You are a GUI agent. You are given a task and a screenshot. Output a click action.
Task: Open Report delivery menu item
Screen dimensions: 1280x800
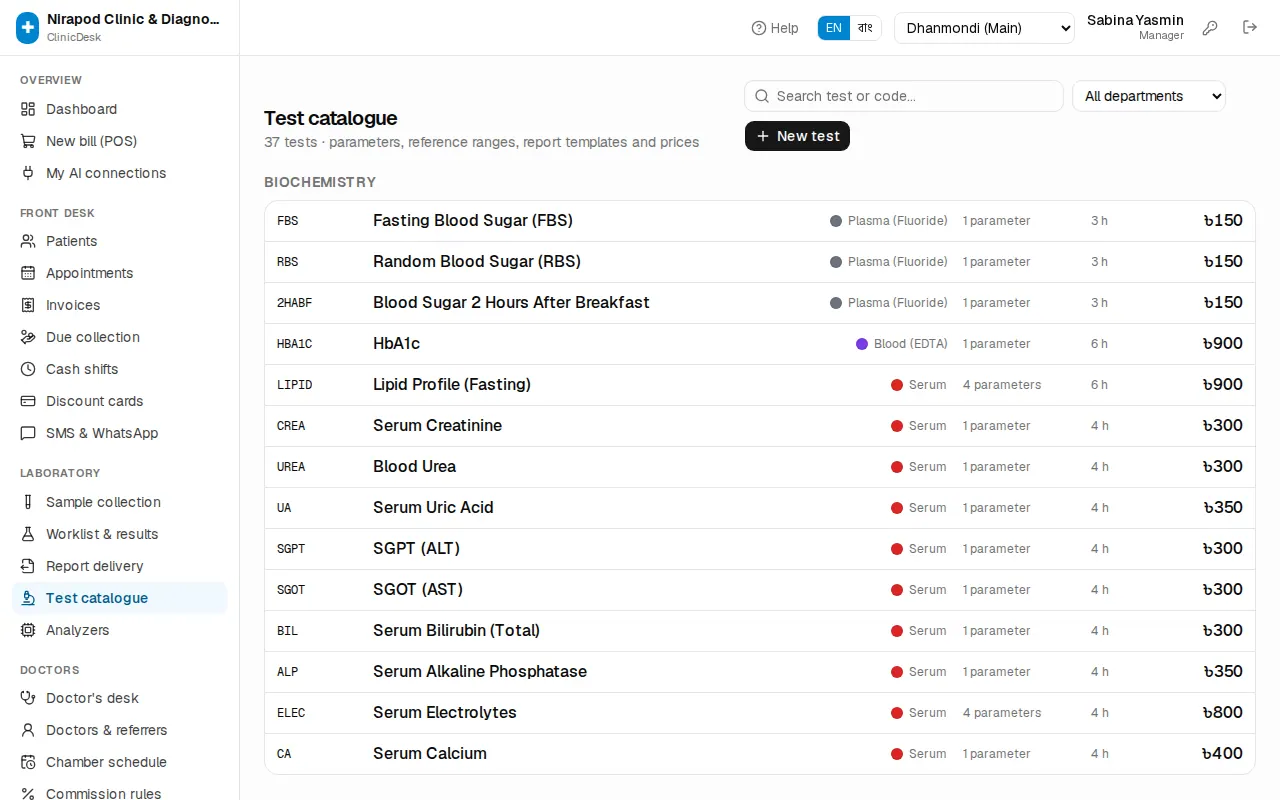point(120,566)
